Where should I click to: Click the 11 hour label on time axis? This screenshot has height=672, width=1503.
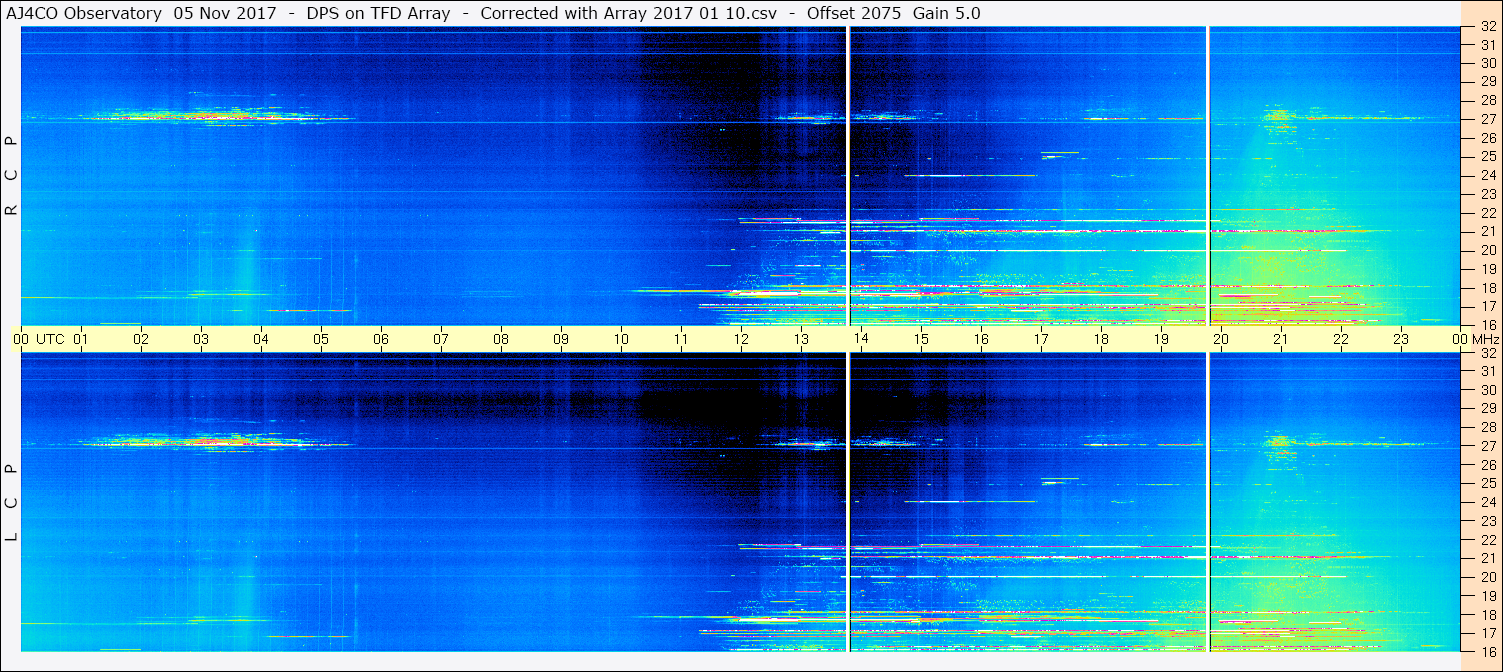[681, 339]
